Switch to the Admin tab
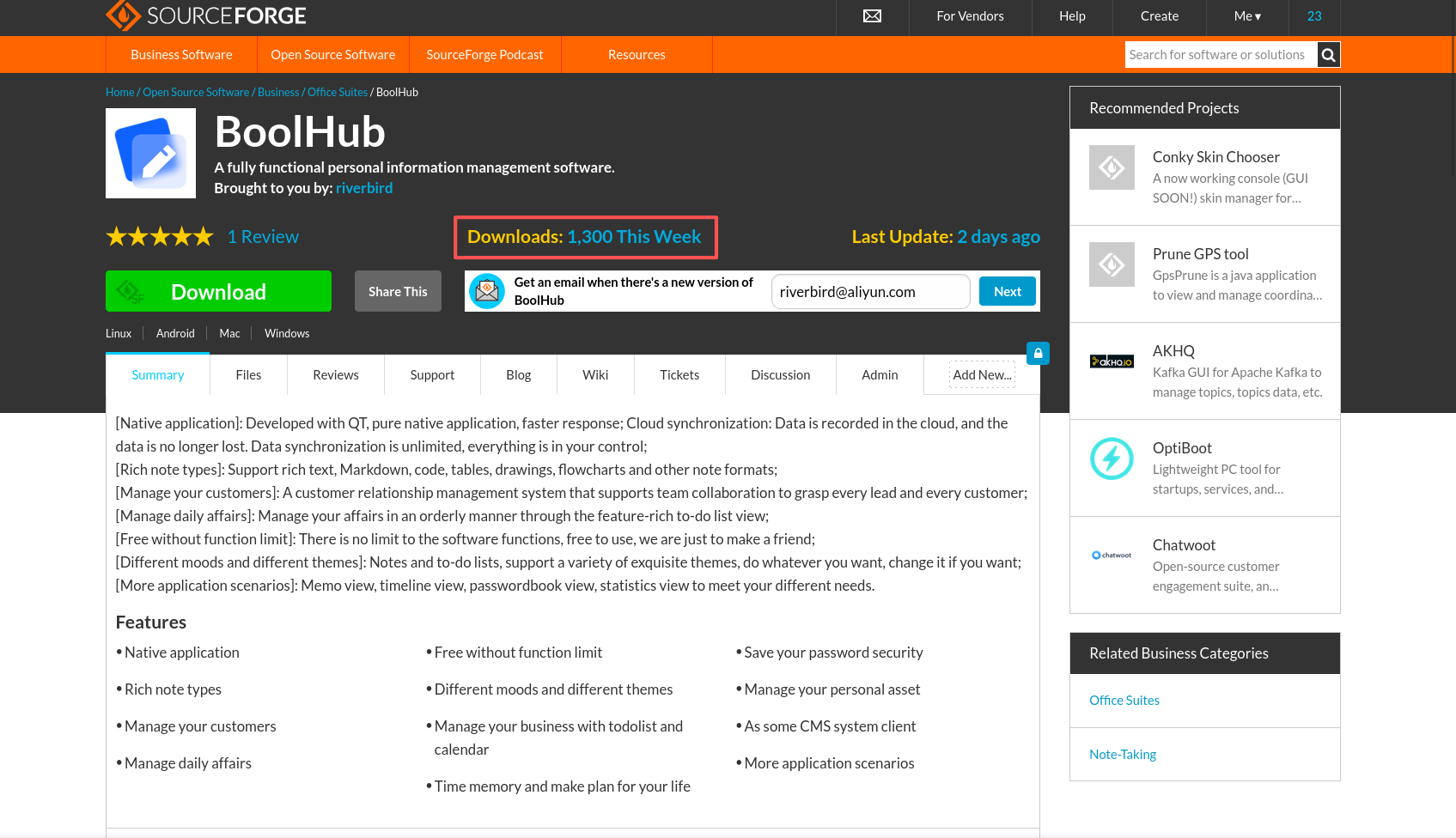The height and width of the screenshot is (838, 1456). pos(880,375)
